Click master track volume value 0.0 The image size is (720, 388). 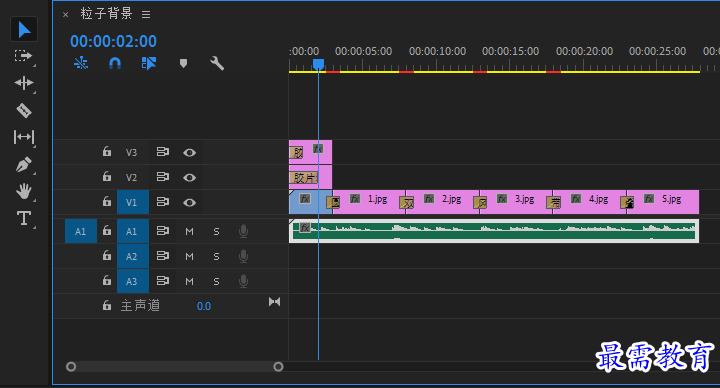(x=203, y=306)
